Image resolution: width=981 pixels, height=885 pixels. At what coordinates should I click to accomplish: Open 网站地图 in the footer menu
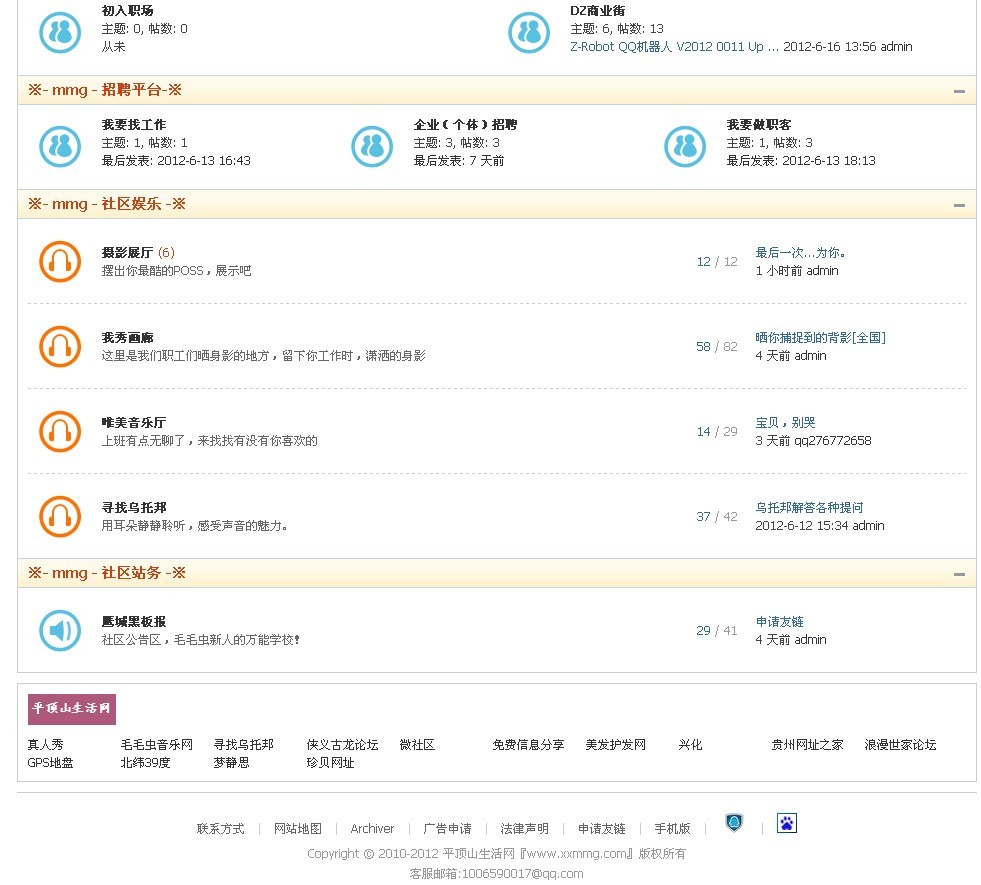coord(298,829)
